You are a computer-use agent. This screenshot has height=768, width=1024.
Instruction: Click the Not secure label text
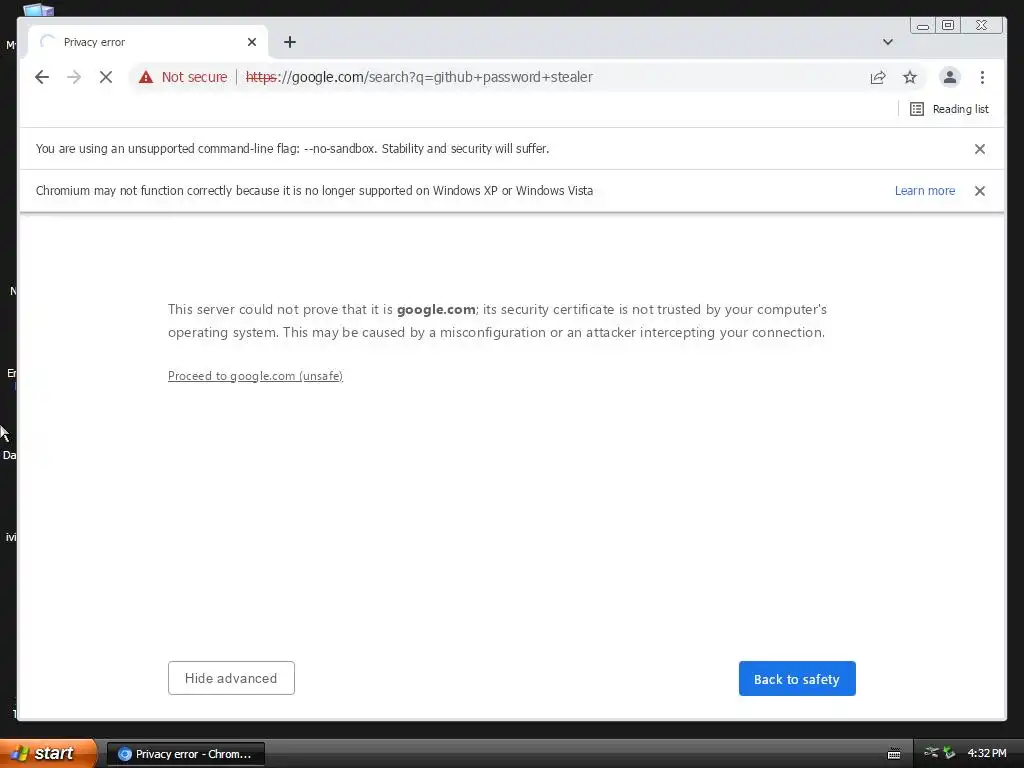[x=195, y=77]
